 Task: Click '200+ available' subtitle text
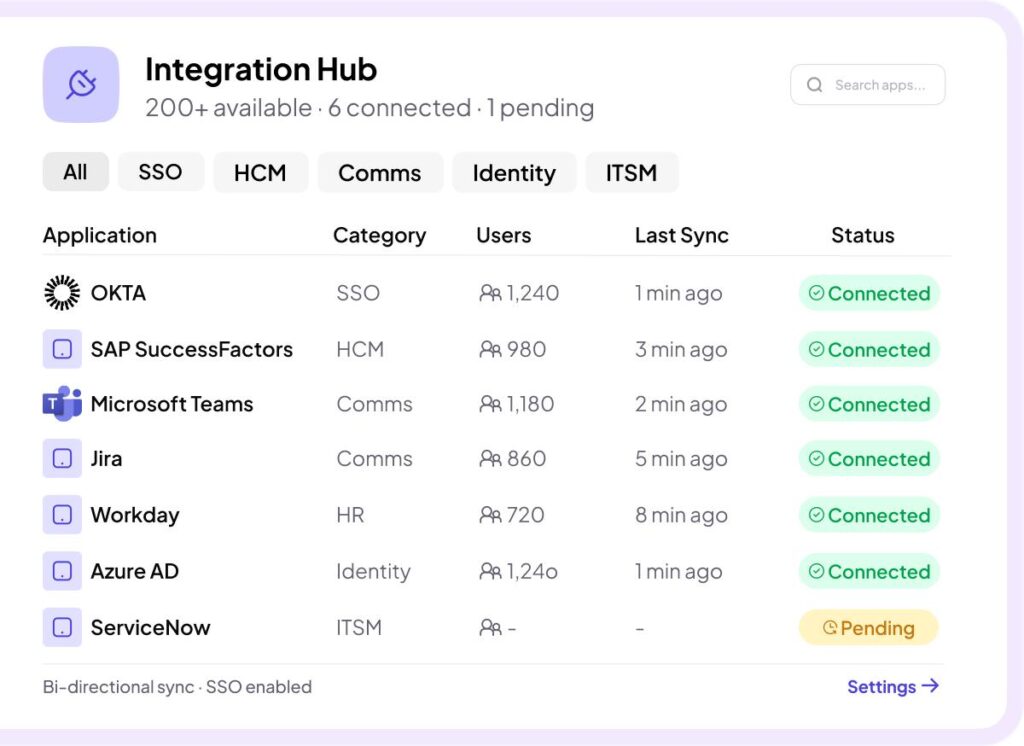click(x=229, y=108)
